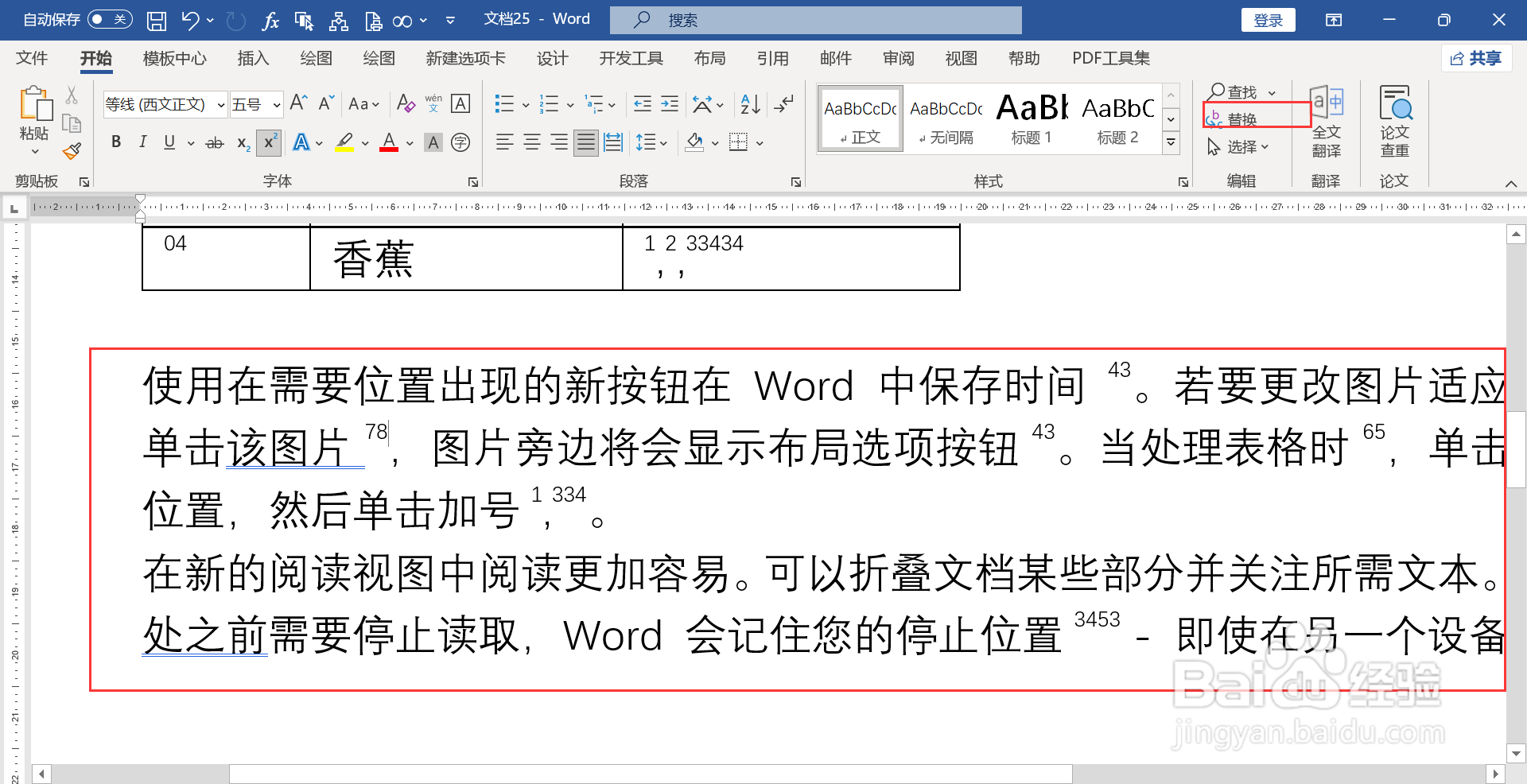Decrease indent icon

click(x=643, y=103)
